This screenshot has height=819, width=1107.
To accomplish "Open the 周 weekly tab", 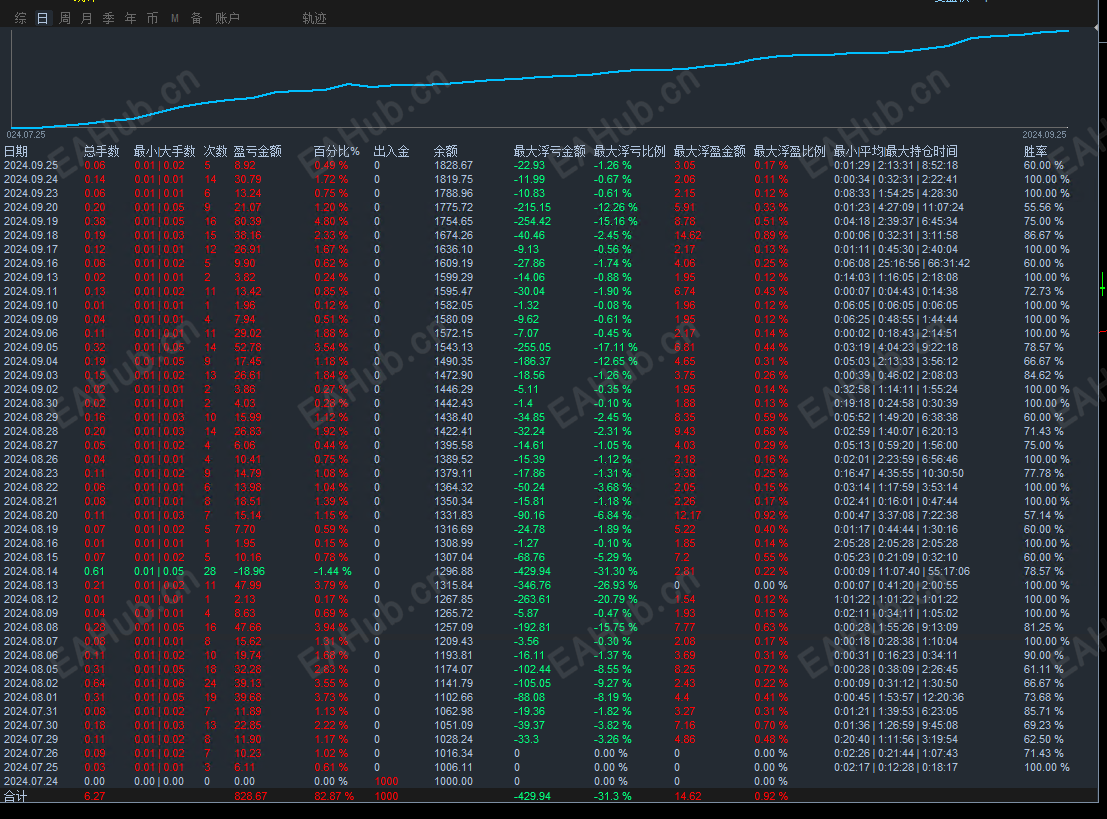I will 65,18.
